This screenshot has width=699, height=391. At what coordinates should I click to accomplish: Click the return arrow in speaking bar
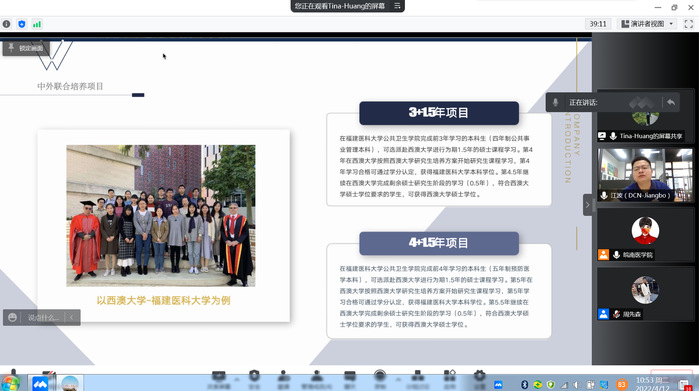point(671,102)
